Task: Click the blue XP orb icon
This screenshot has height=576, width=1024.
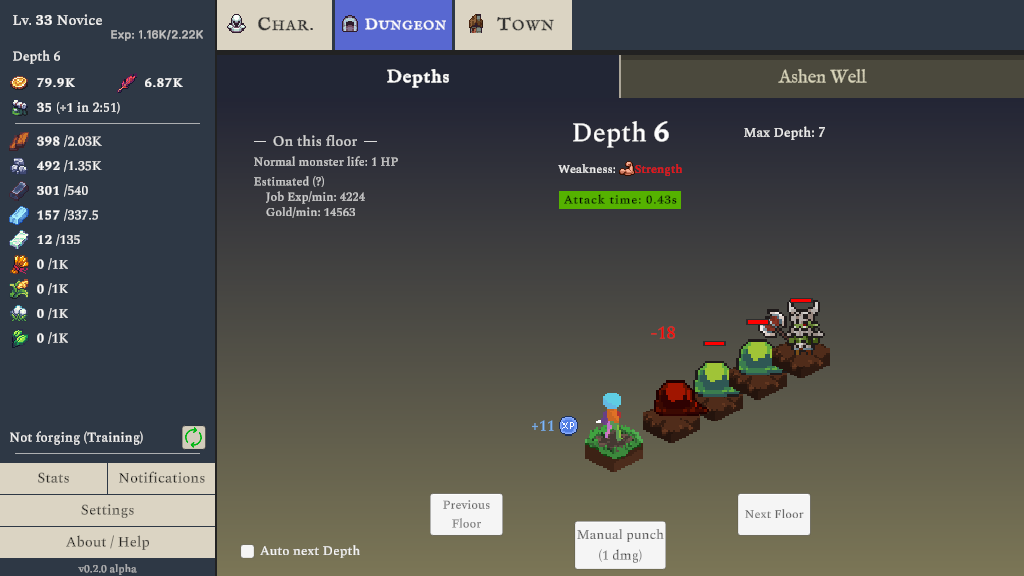Action: click(x=569, y=426)
